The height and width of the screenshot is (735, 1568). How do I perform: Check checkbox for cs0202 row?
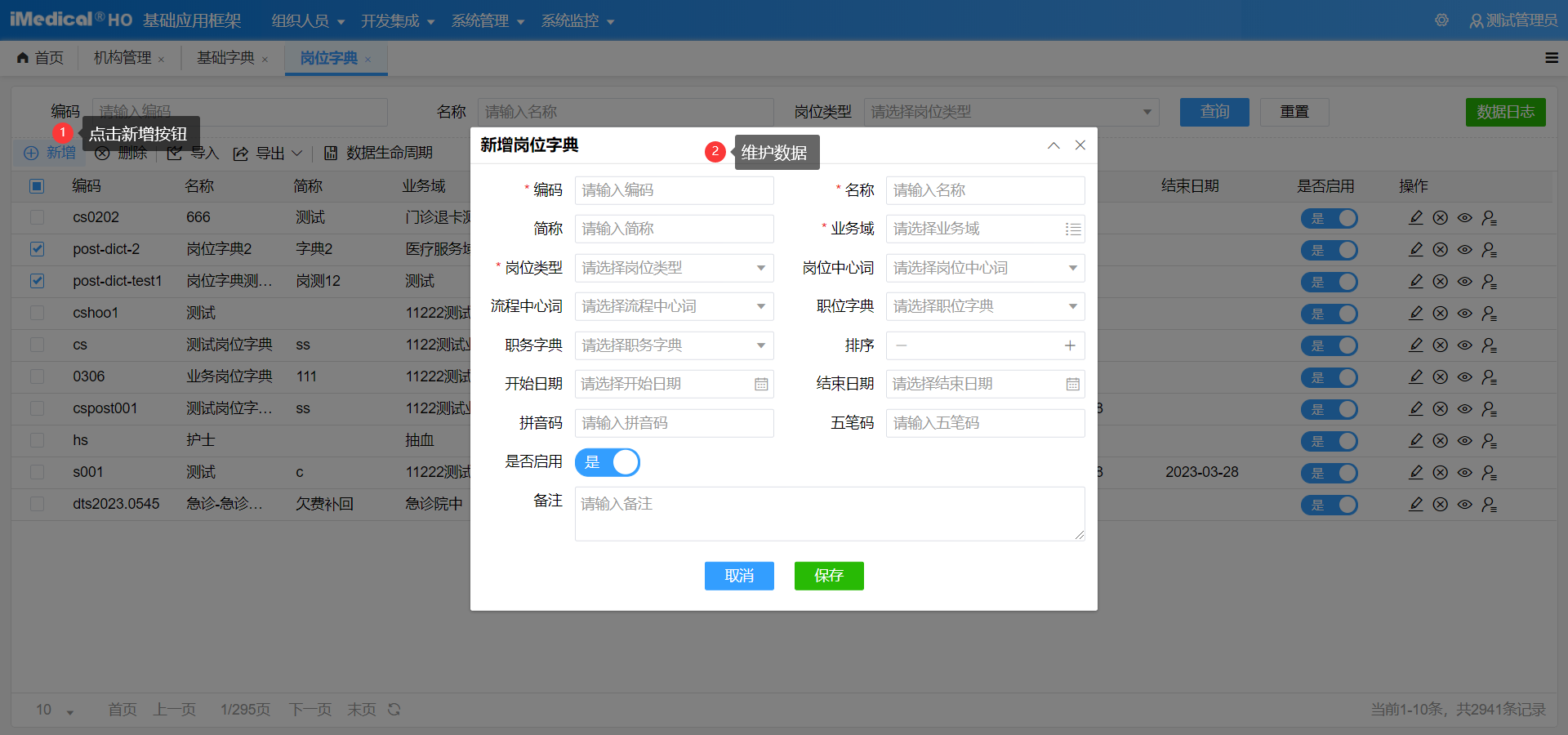(x=37, y=217)
